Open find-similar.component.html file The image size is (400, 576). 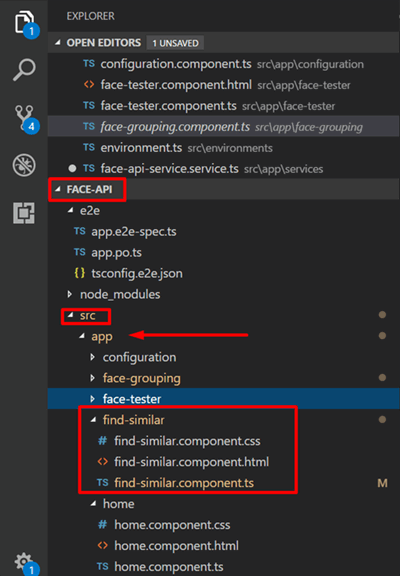coord(191,462)
